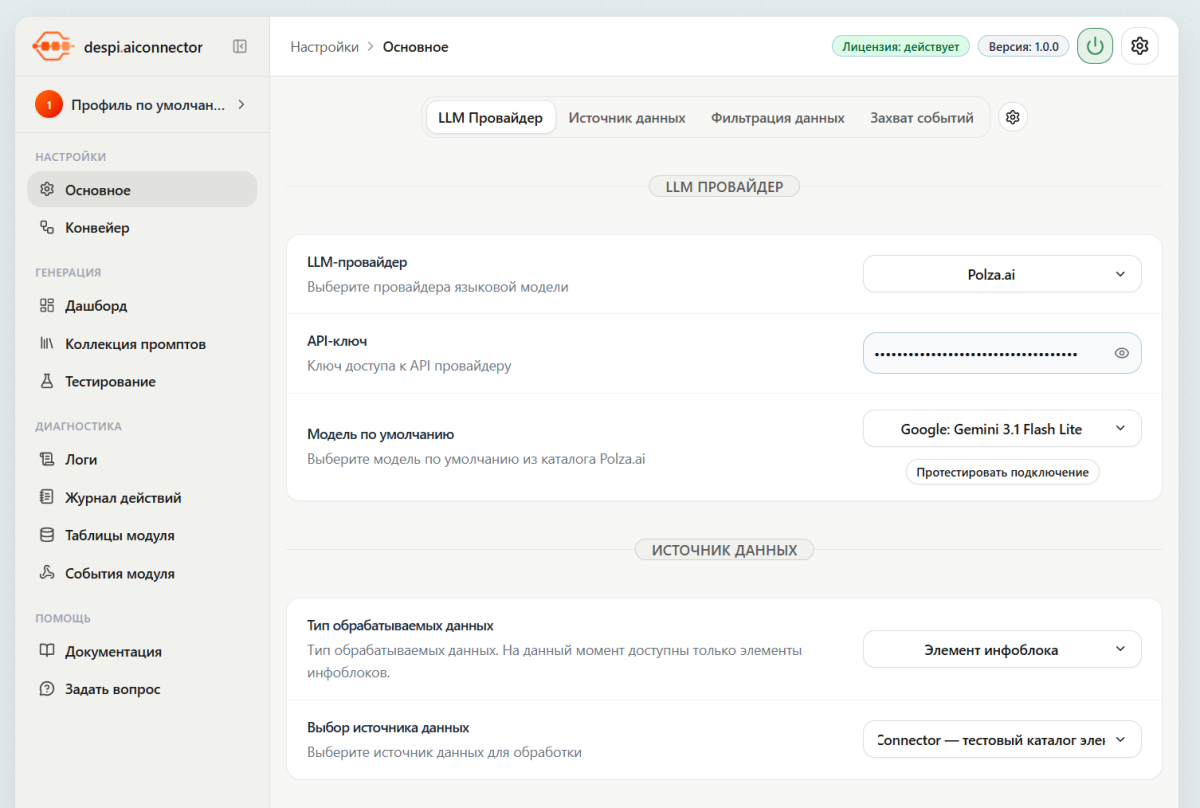Click Протестировать подключение button
Viewport: 1200px width, 808px height.
point(1002,472)
